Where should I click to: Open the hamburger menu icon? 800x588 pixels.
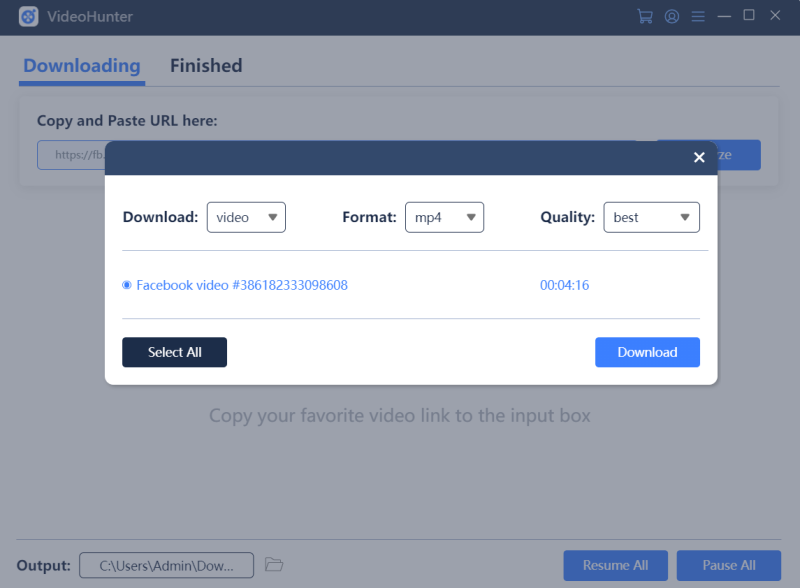[x=698, y=16]
